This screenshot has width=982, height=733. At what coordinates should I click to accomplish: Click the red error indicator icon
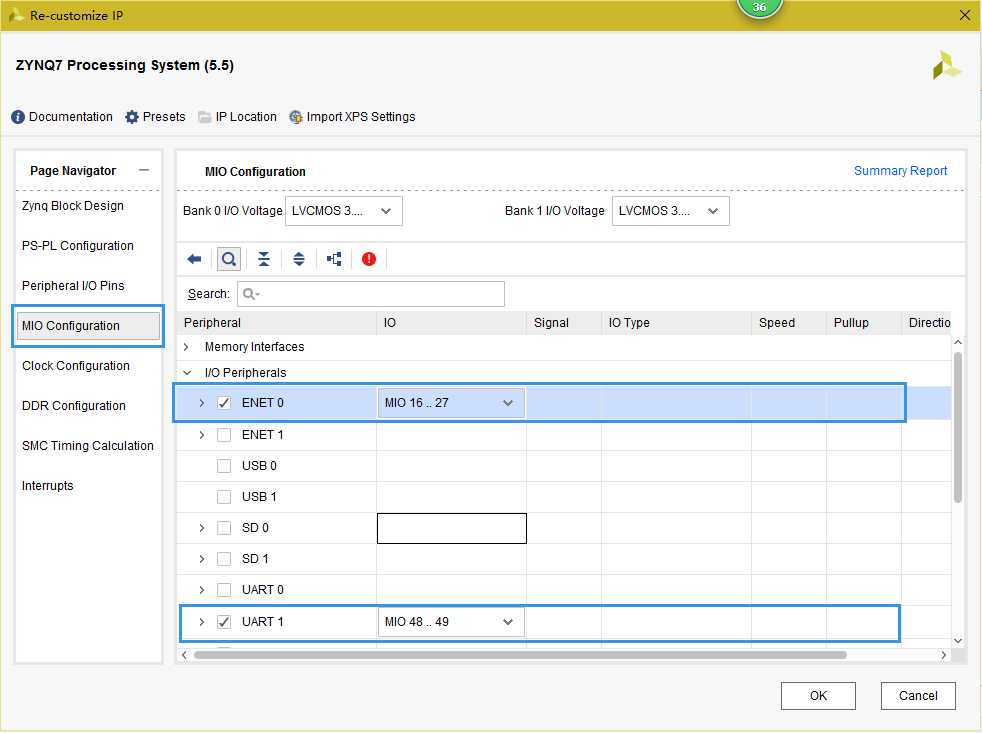point(369,259)
